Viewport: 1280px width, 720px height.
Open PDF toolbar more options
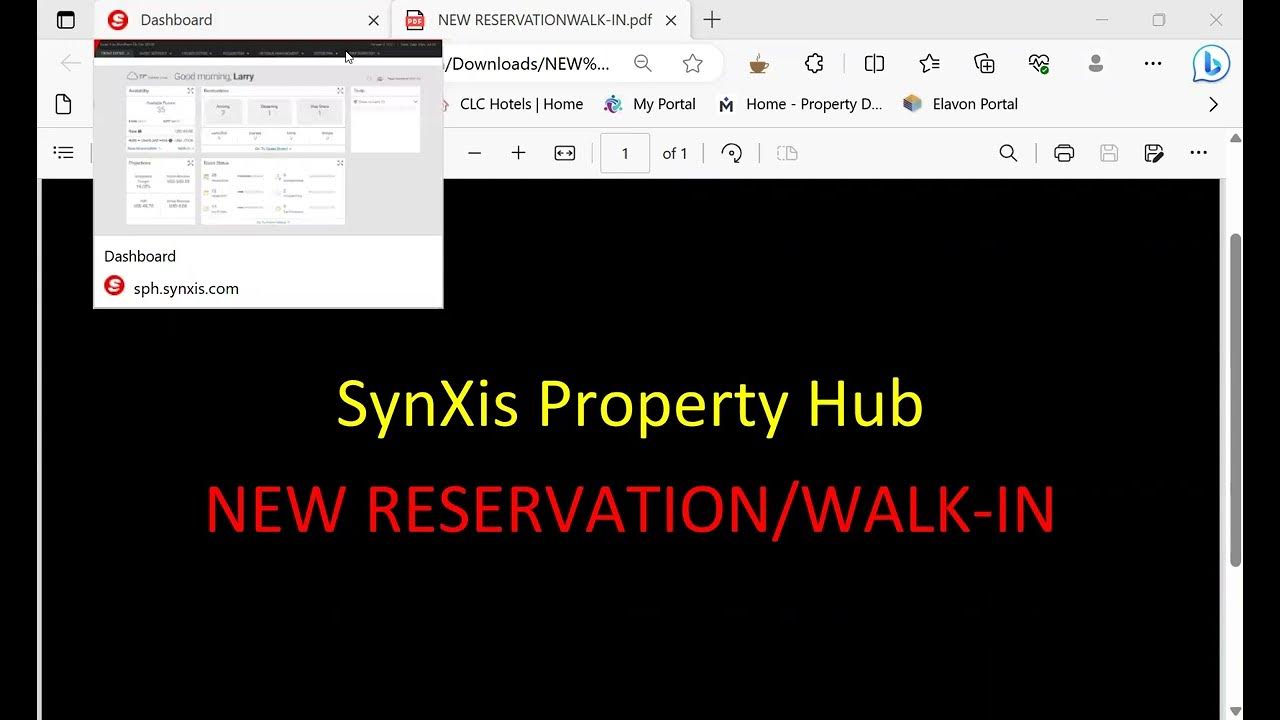pyautogui.click(x=1199, y=153)
